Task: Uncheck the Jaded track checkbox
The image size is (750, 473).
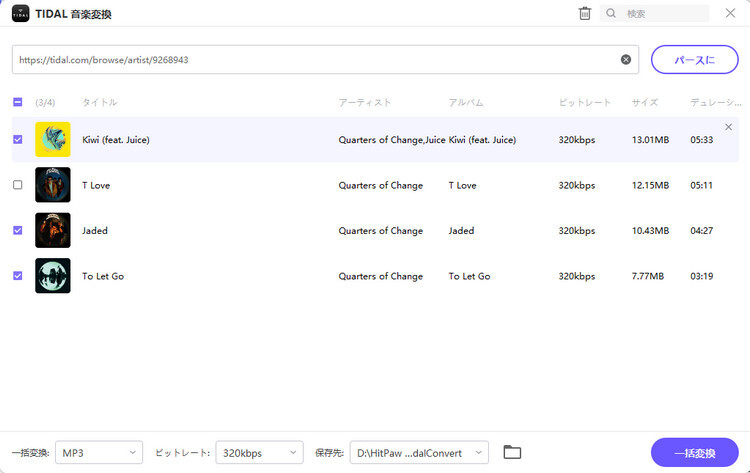Action: click(18, 230)
